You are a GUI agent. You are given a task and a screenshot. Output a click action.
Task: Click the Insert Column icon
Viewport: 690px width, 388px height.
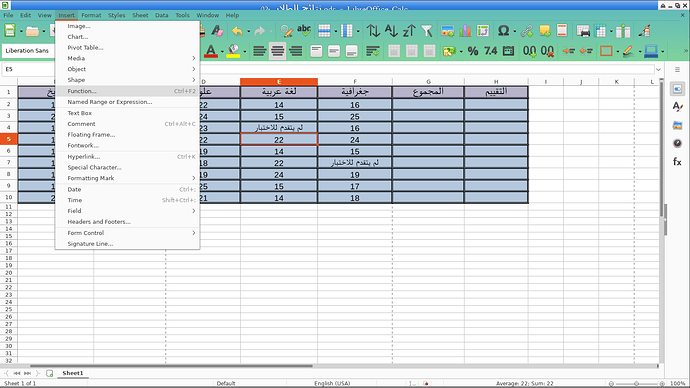point(347,31)
